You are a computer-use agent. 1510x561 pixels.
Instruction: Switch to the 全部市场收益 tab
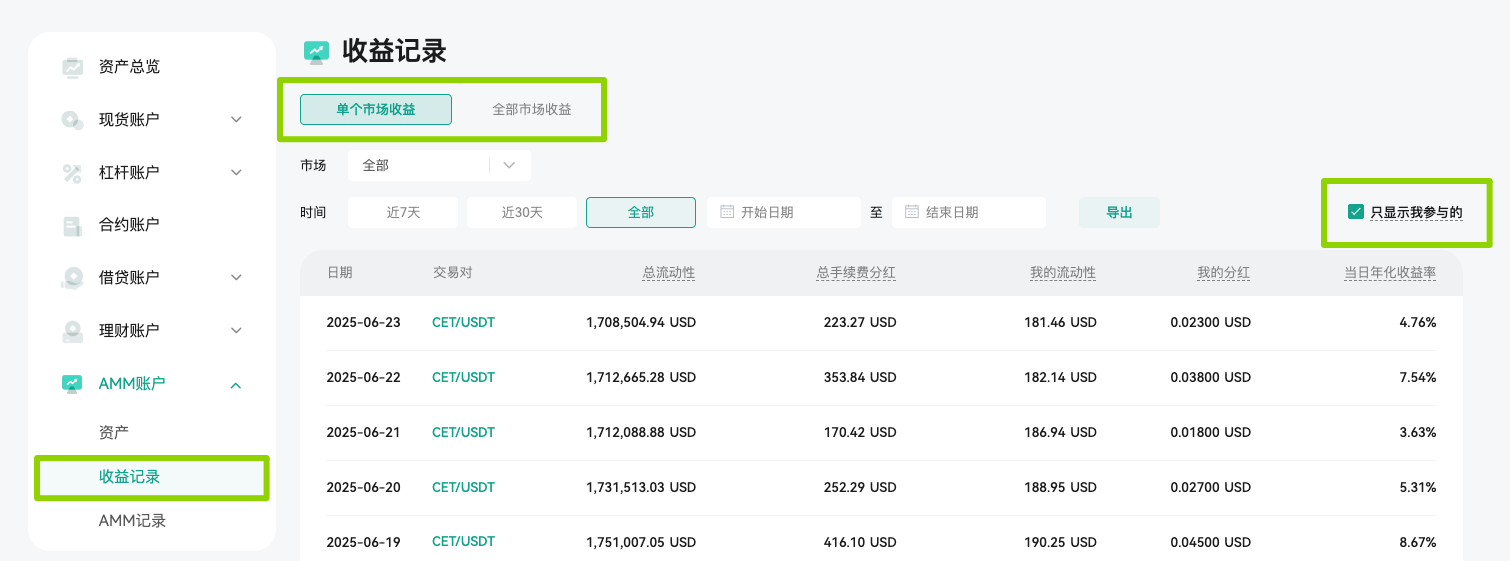532,110
